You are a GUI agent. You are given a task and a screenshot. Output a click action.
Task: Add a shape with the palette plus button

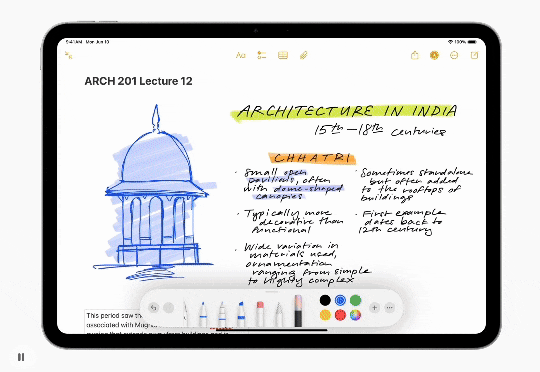click(374, 308)
